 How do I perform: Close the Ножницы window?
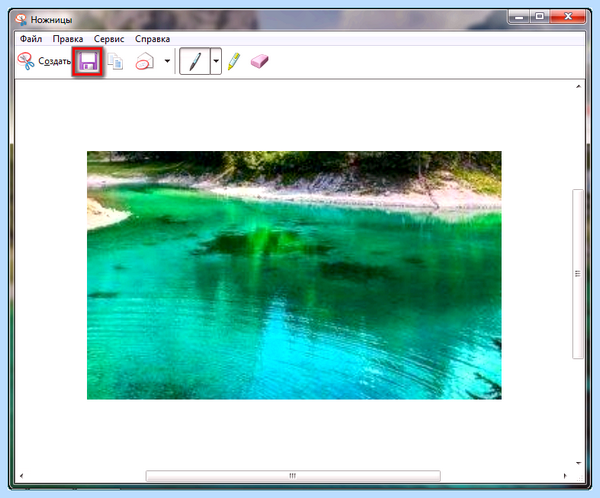tap(568, 16)
